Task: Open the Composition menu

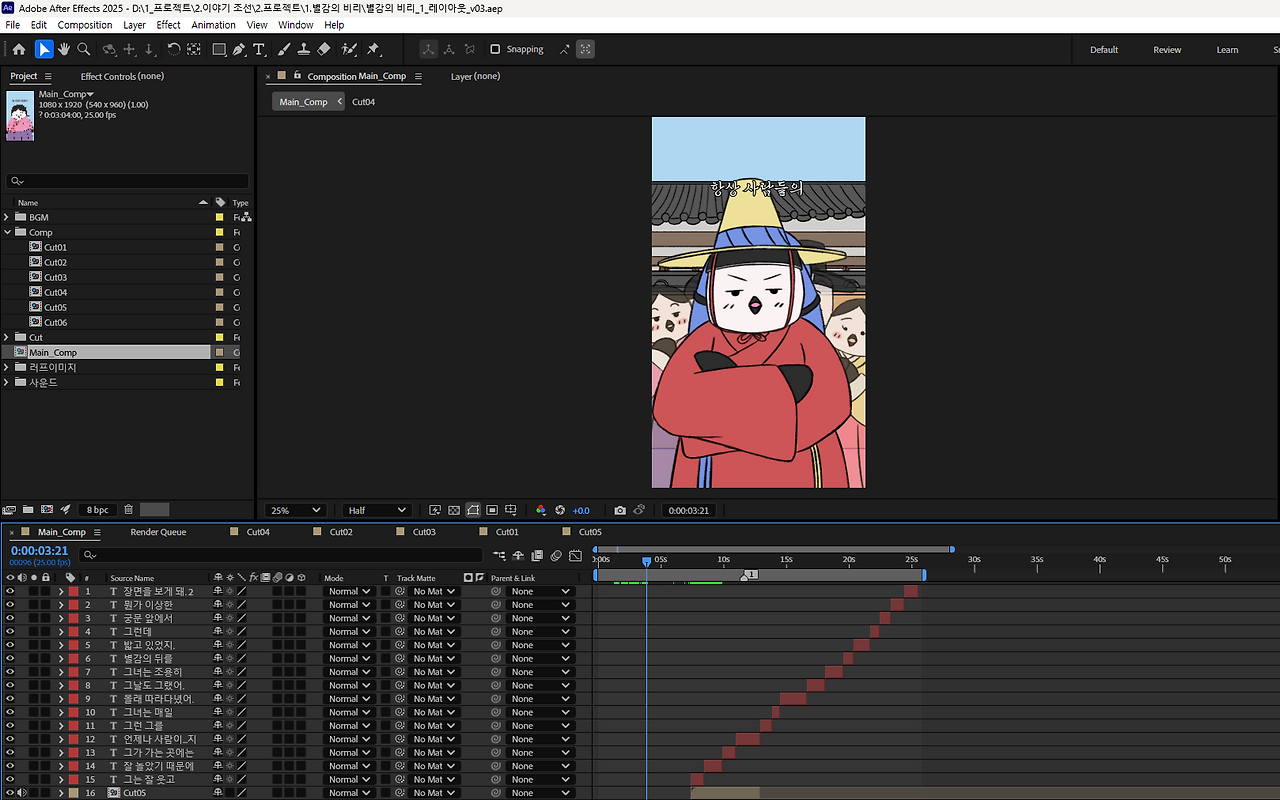Action: pyautogui.click(x=85, y=25)
